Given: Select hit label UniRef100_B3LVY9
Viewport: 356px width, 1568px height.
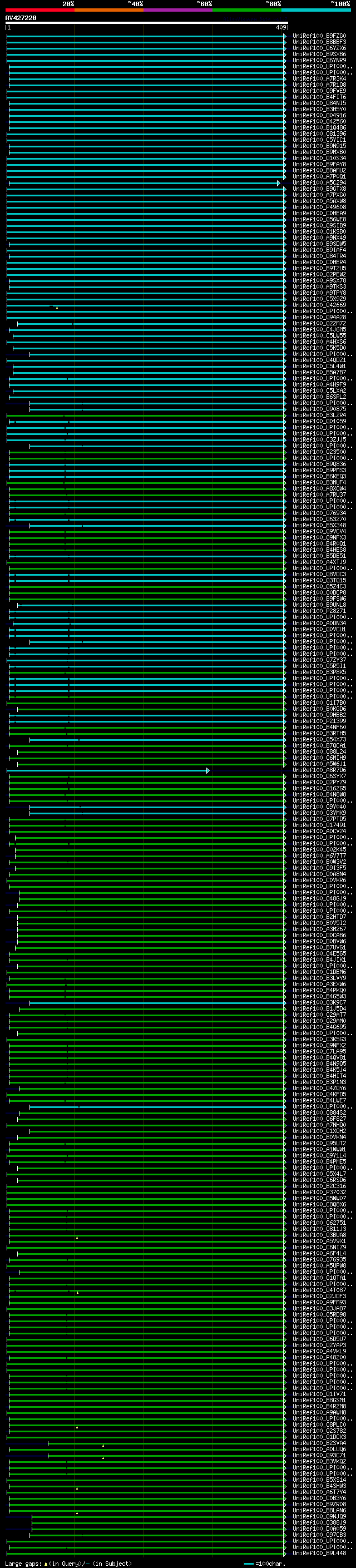Looking at the screenshot, I should [x=319, y=978].
